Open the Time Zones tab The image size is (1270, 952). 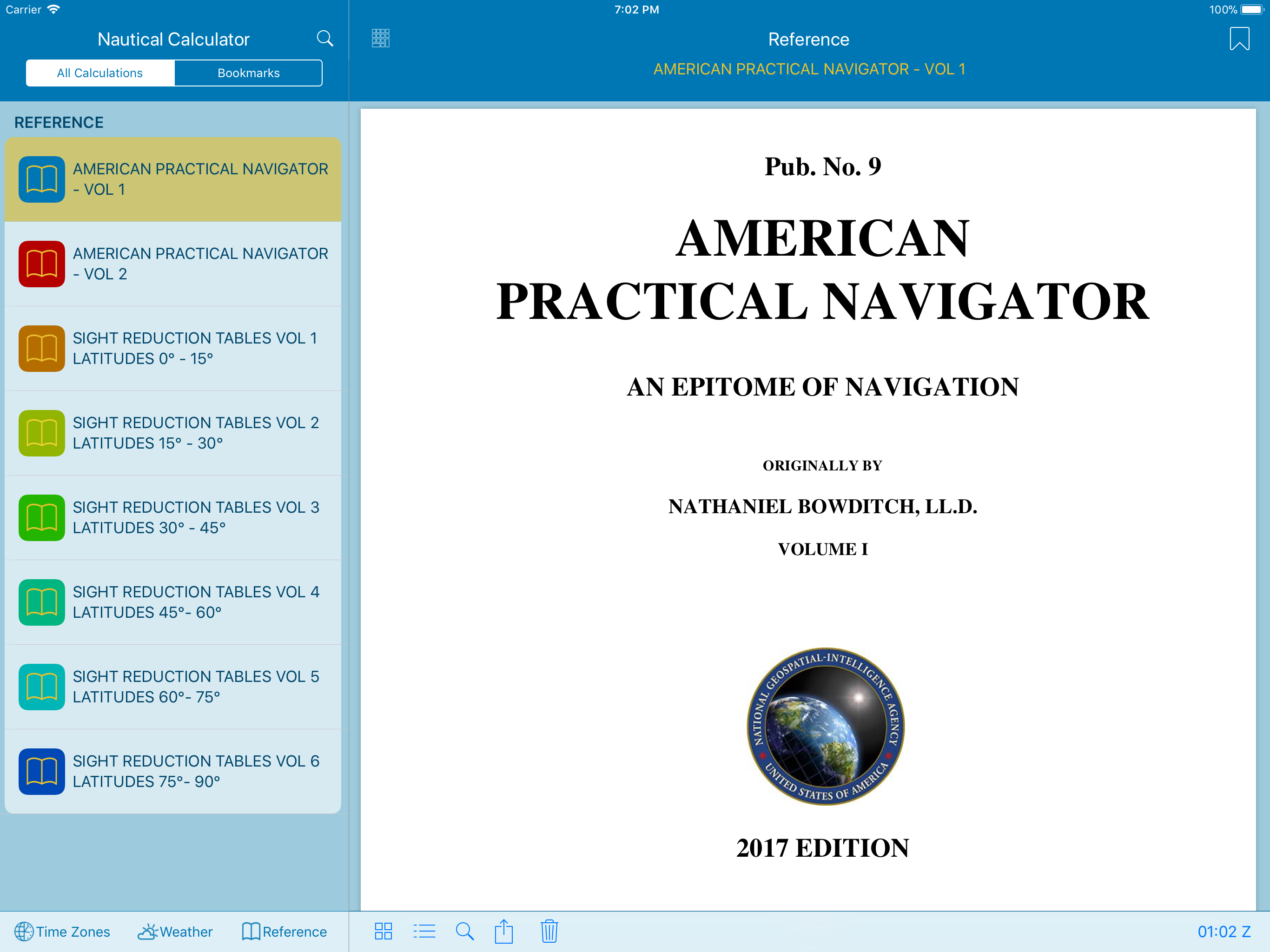point(62,932)
